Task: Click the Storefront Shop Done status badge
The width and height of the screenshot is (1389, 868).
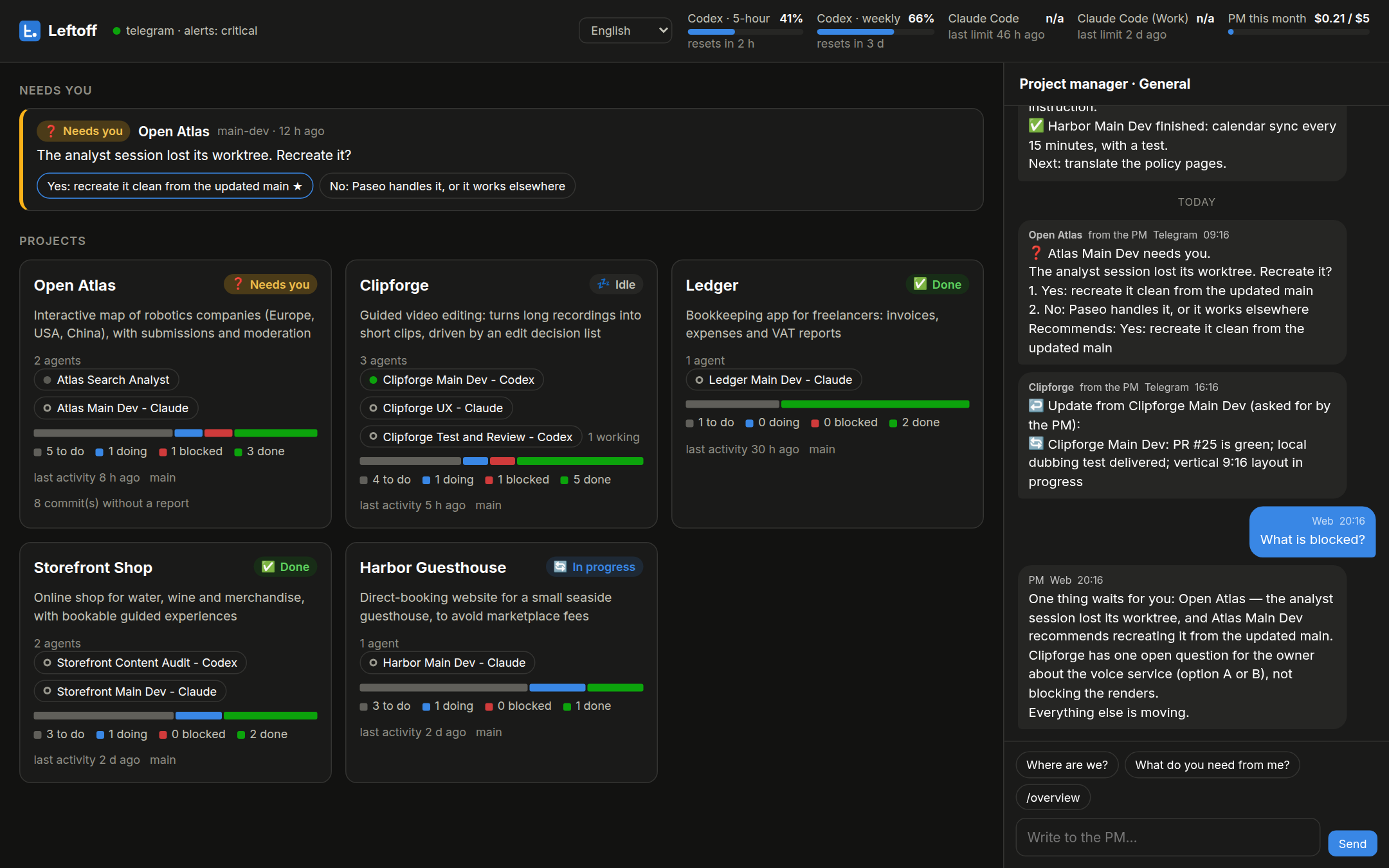Action: [286, 566]
